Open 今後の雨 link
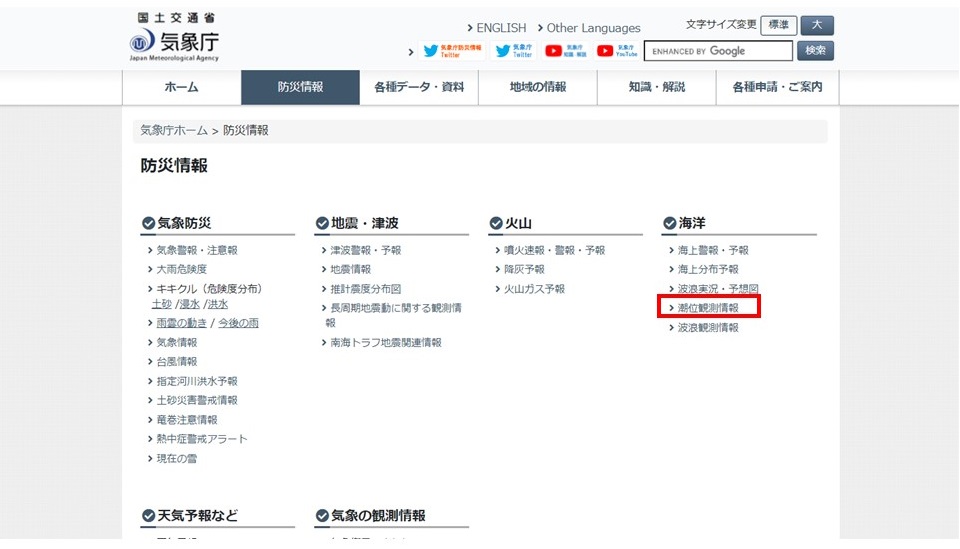The image size is (960, 549). 238,323
